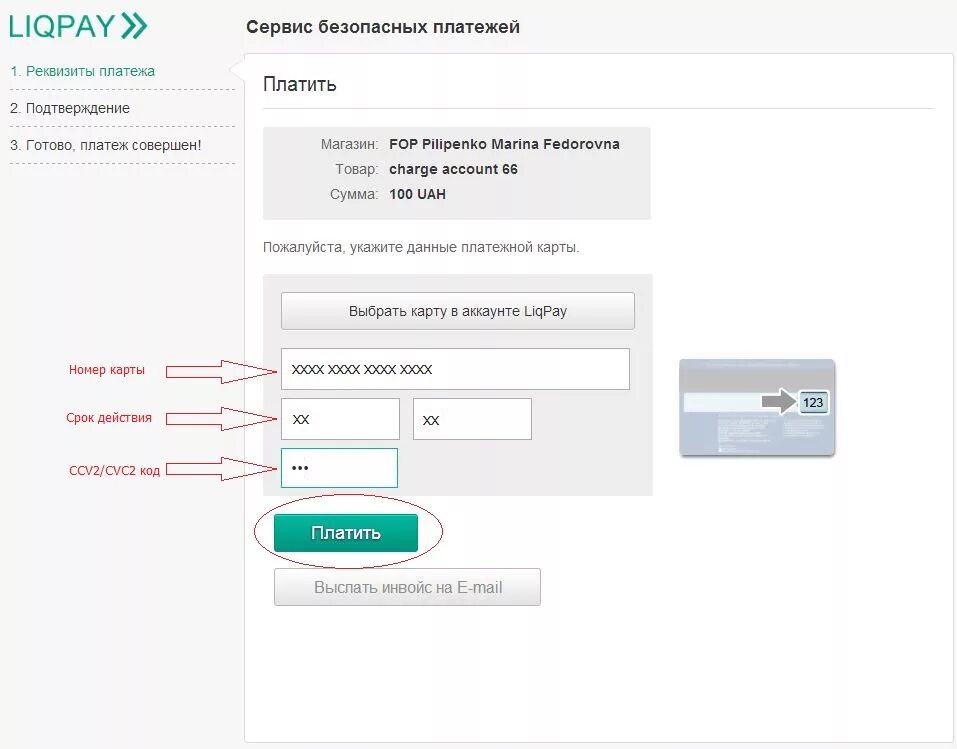Open Выбрать карту в аккаунте LiqPay
This screenshot has width=957, height=749.
[x=457, y=310]
